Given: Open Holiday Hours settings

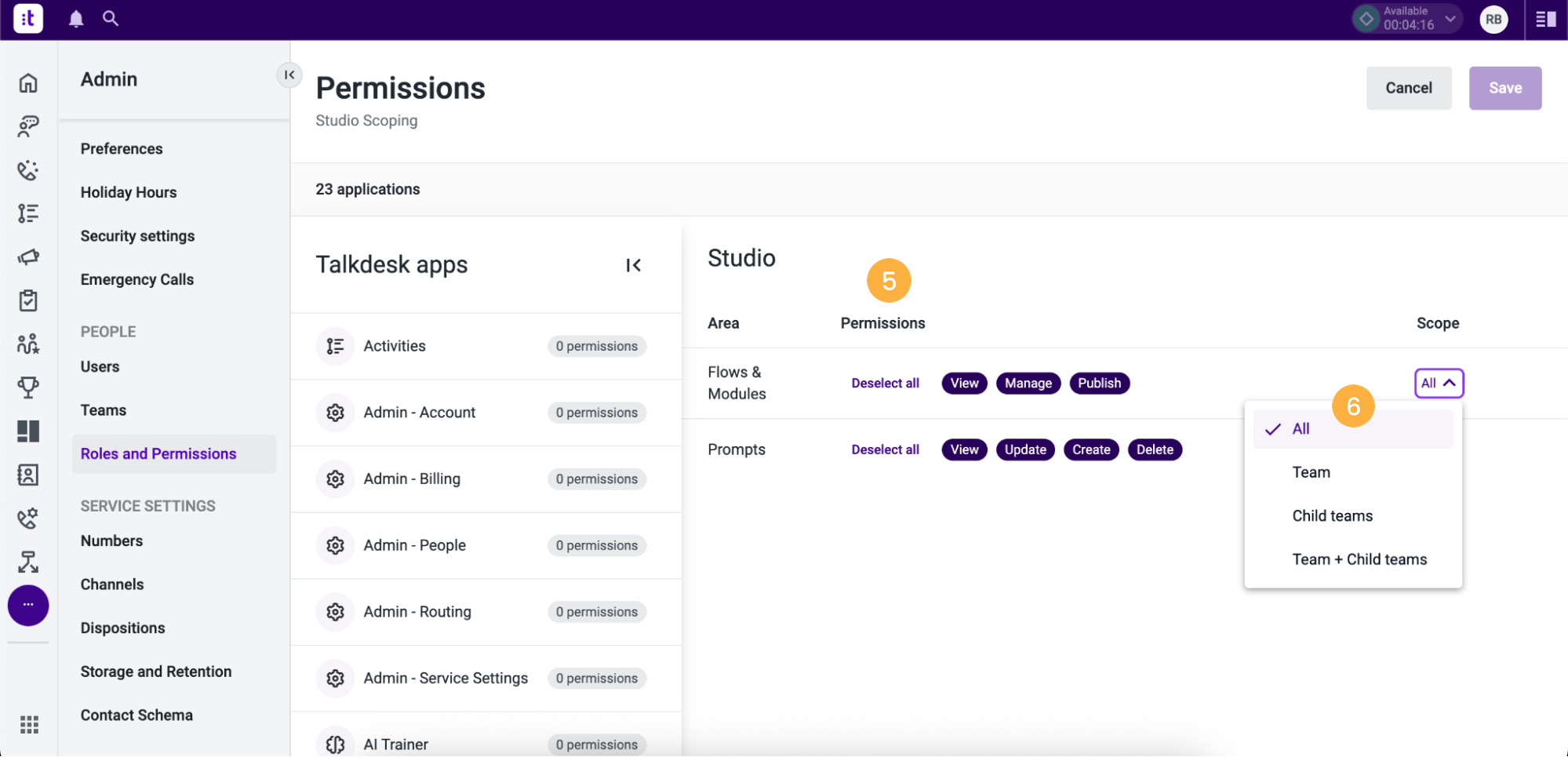Looking at the screenshot, I should click(129, 192).
